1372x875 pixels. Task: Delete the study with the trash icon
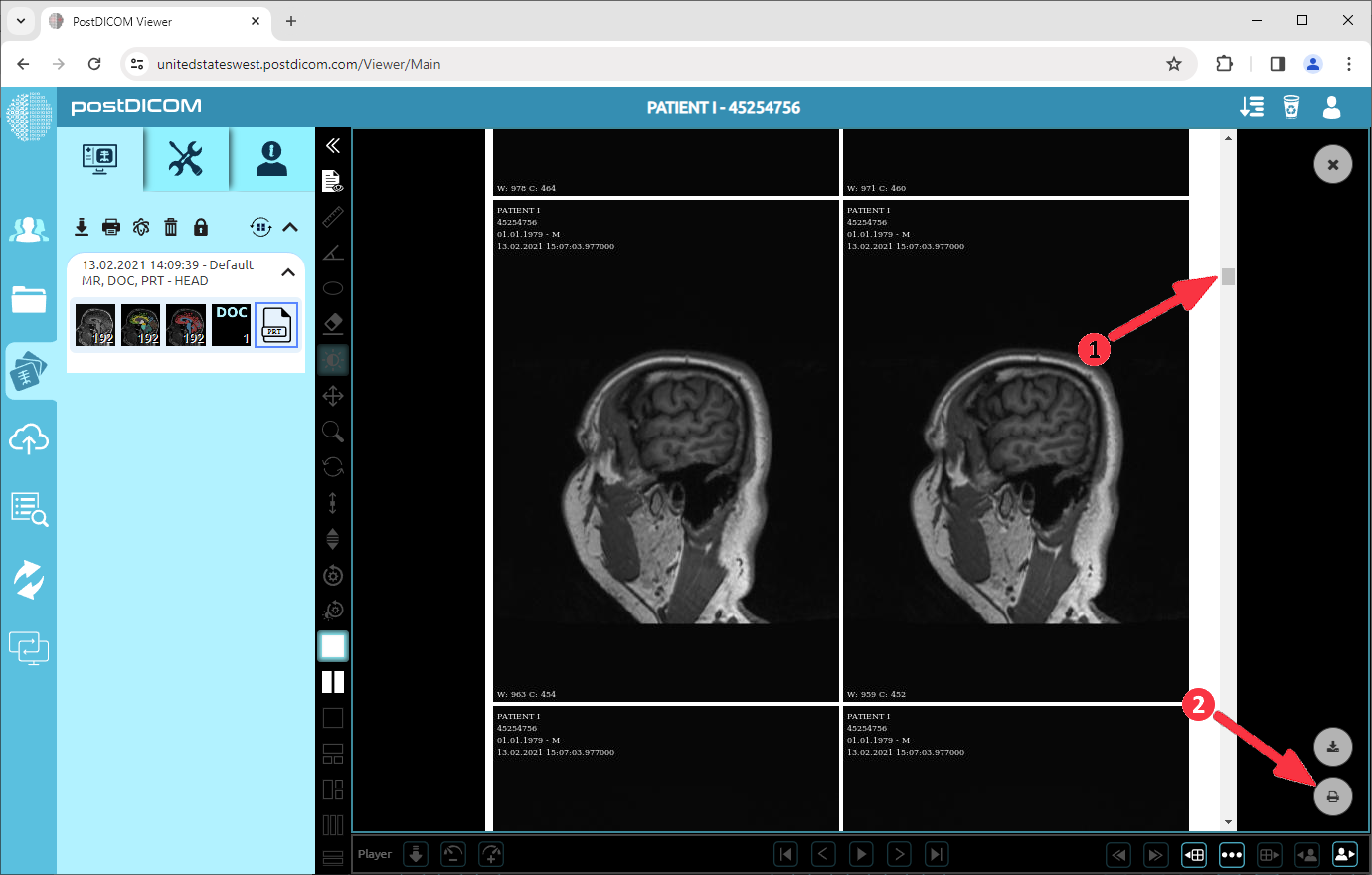click(170, 227)
